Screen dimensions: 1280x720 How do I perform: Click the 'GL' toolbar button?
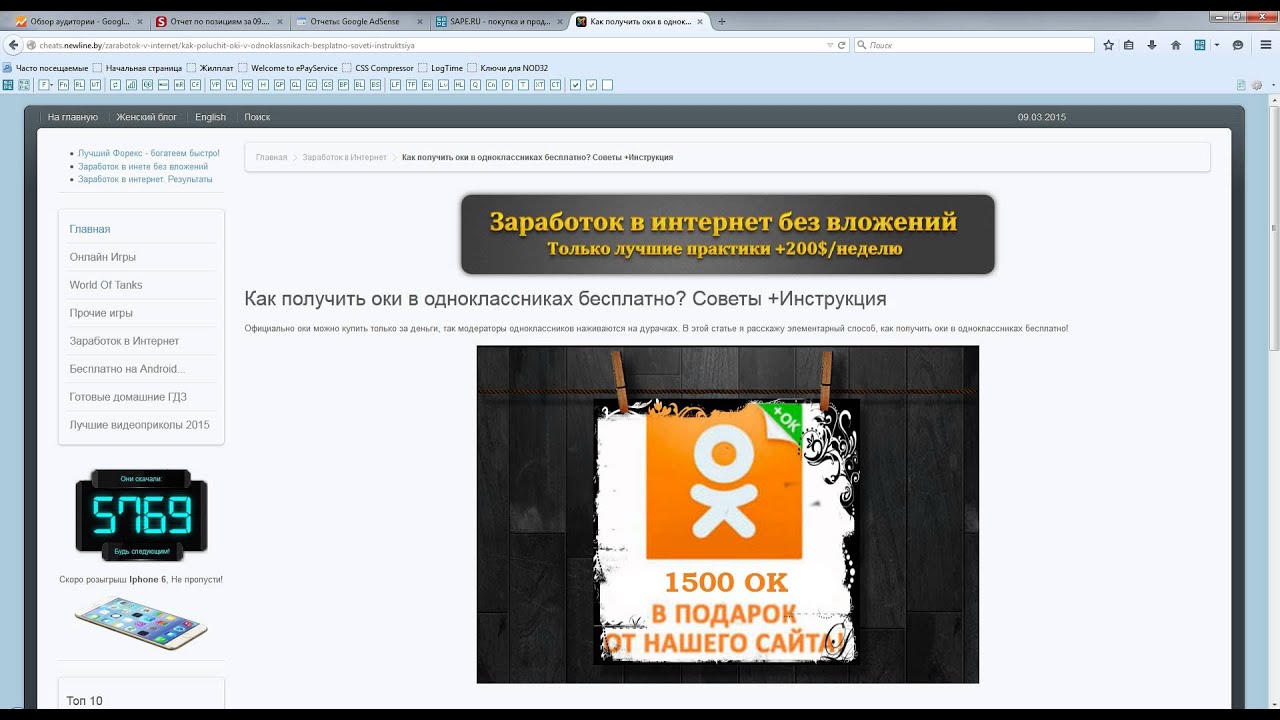point(295,85)
